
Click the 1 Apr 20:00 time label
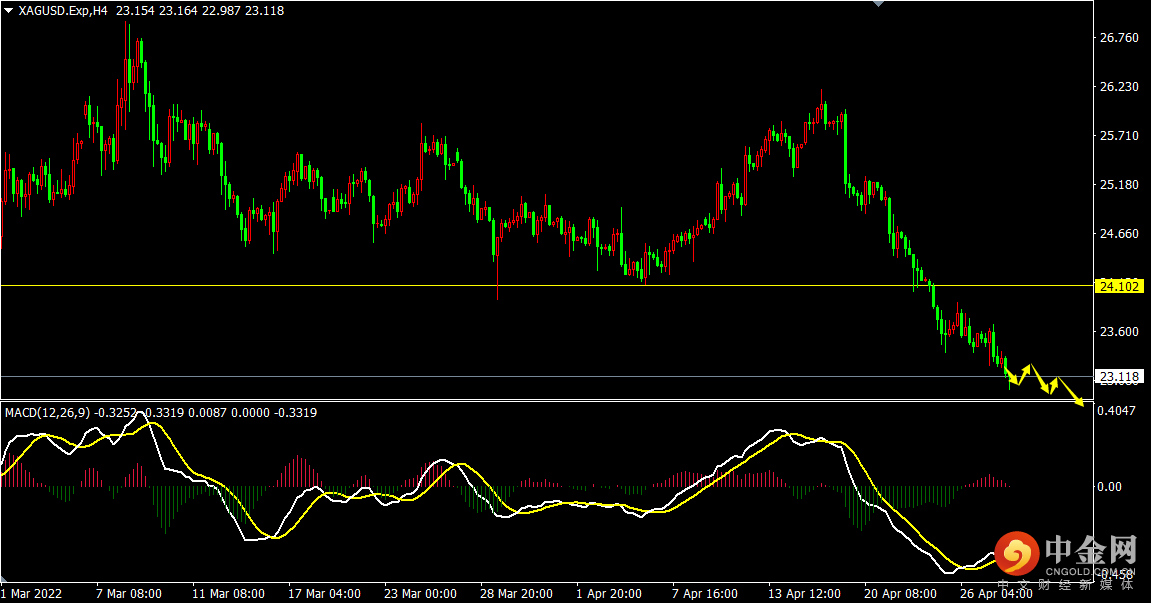coord(609,593)
